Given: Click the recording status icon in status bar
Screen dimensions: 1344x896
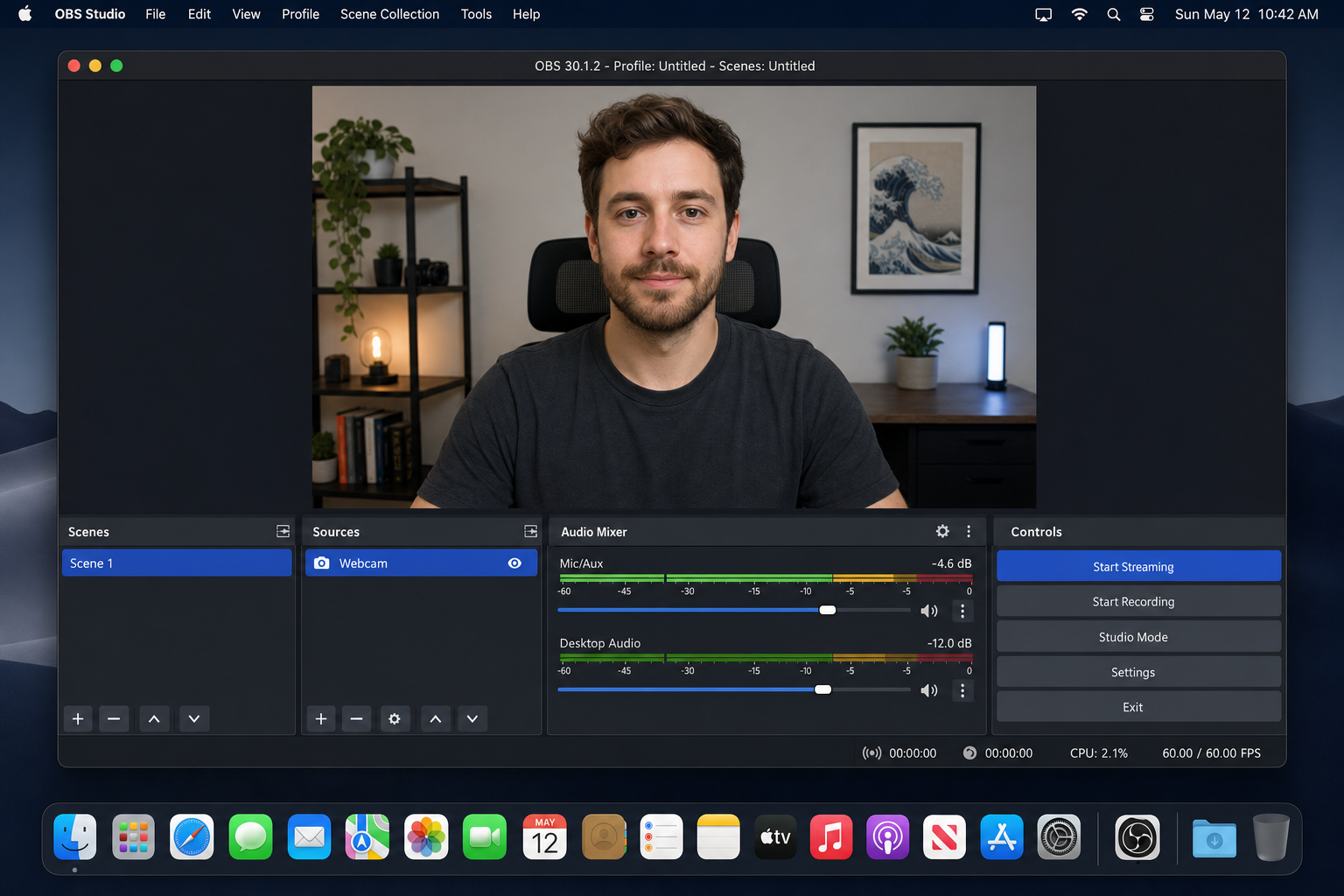Looking at the screenshot, I should pyautogui.click(x=969, y=752).
